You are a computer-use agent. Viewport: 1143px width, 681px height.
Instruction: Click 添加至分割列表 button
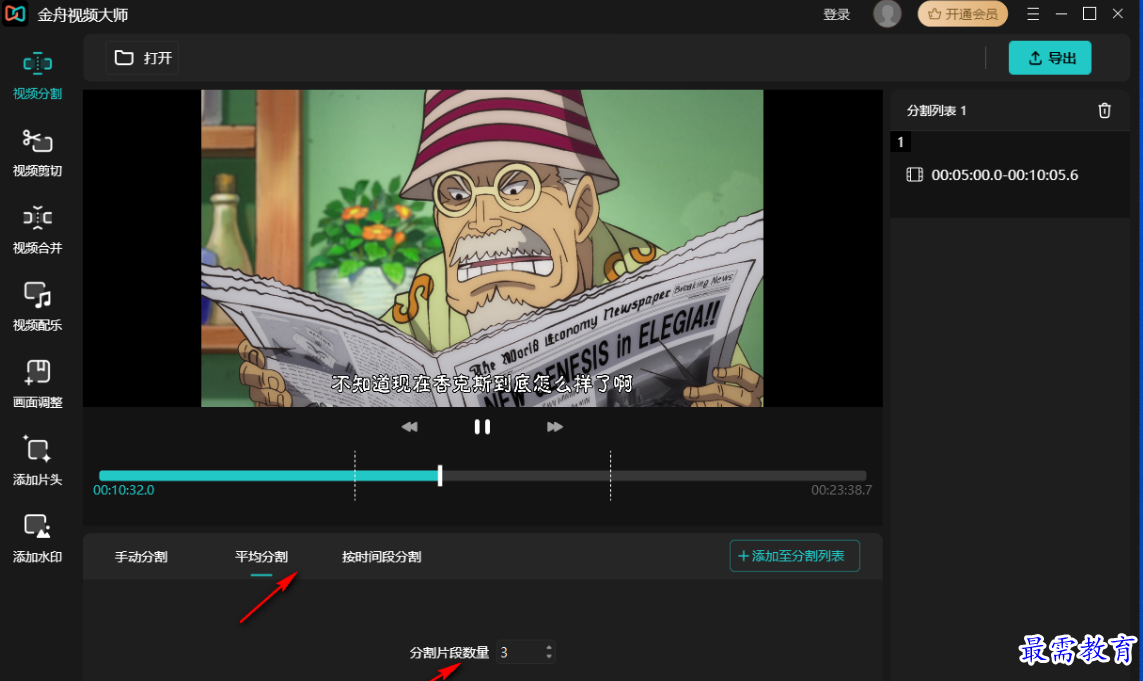[x=794, y=556]
